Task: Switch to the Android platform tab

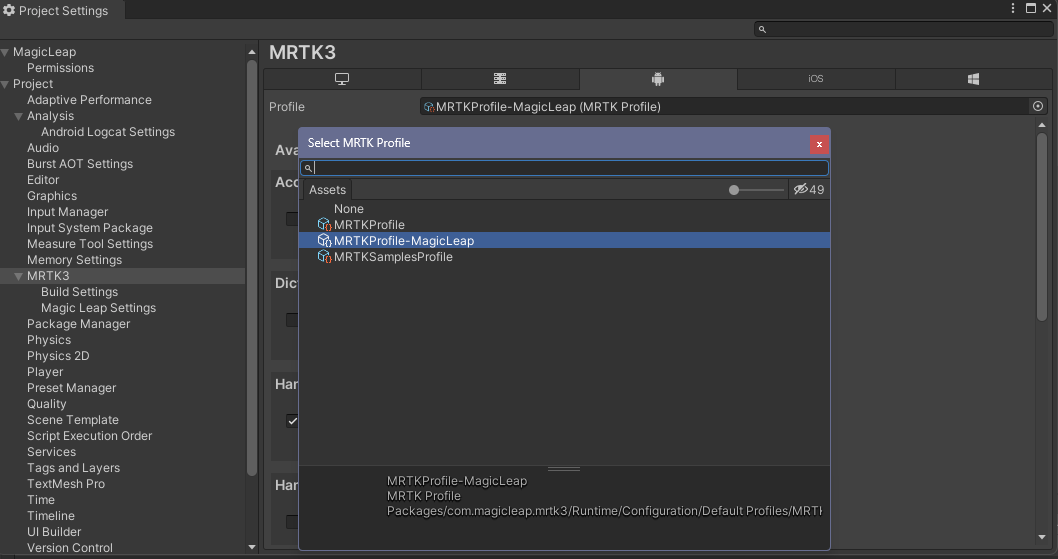Action: click(657, 79)
